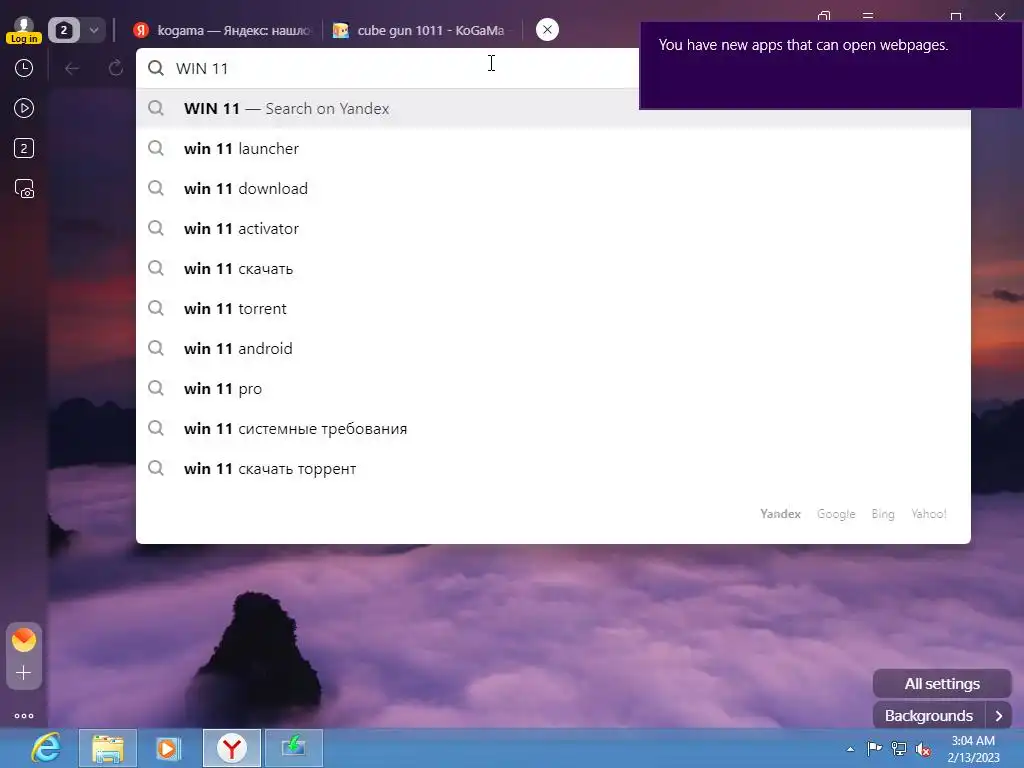1024x768 pixels.
Task: Select Yandex Browser taskbar icon
Action: tap(232, 748)
